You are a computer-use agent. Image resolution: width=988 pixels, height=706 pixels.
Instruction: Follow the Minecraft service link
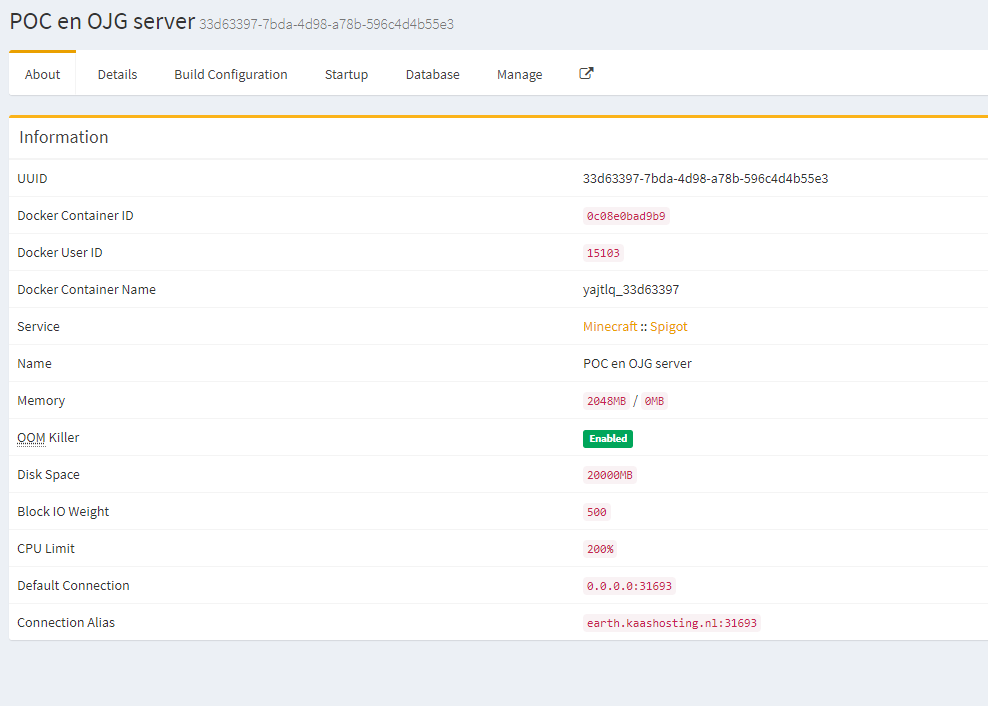[610, 327]
